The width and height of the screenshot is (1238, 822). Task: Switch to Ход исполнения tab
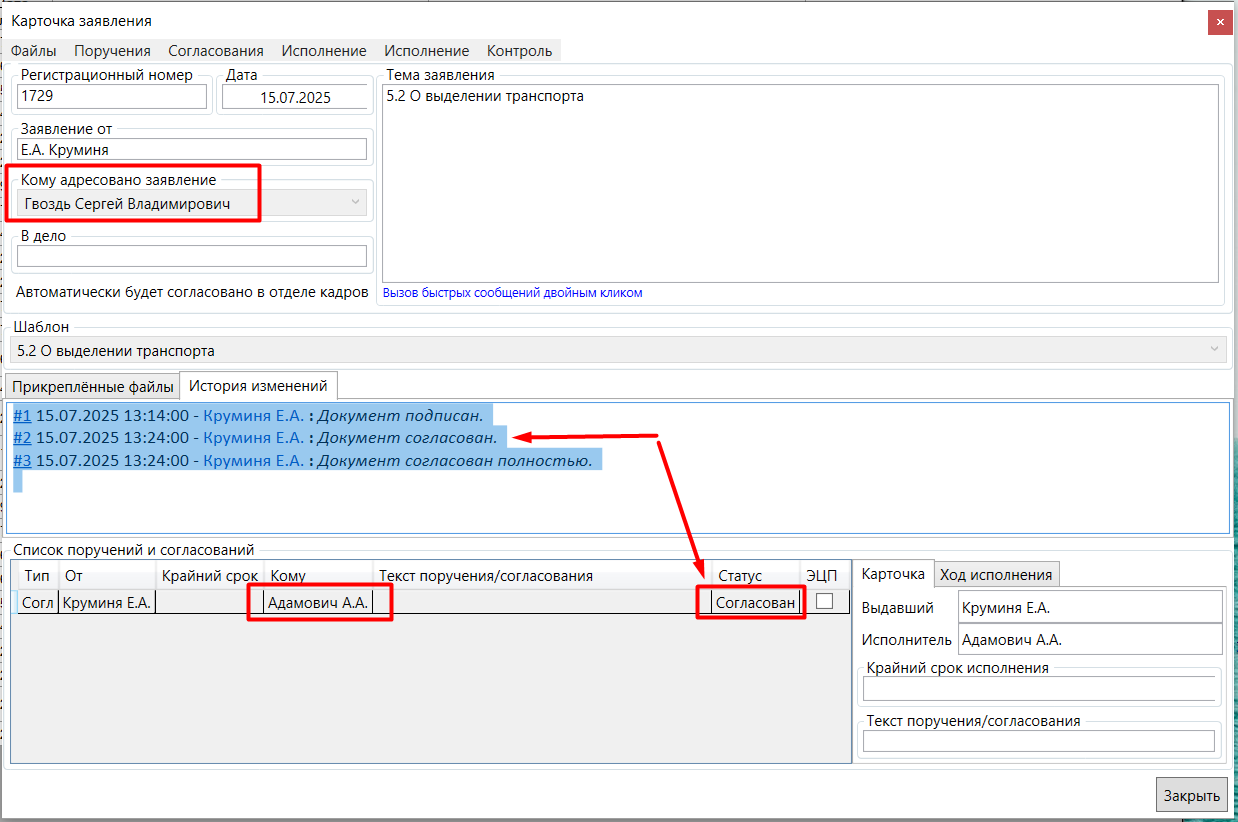pos(996,574)
